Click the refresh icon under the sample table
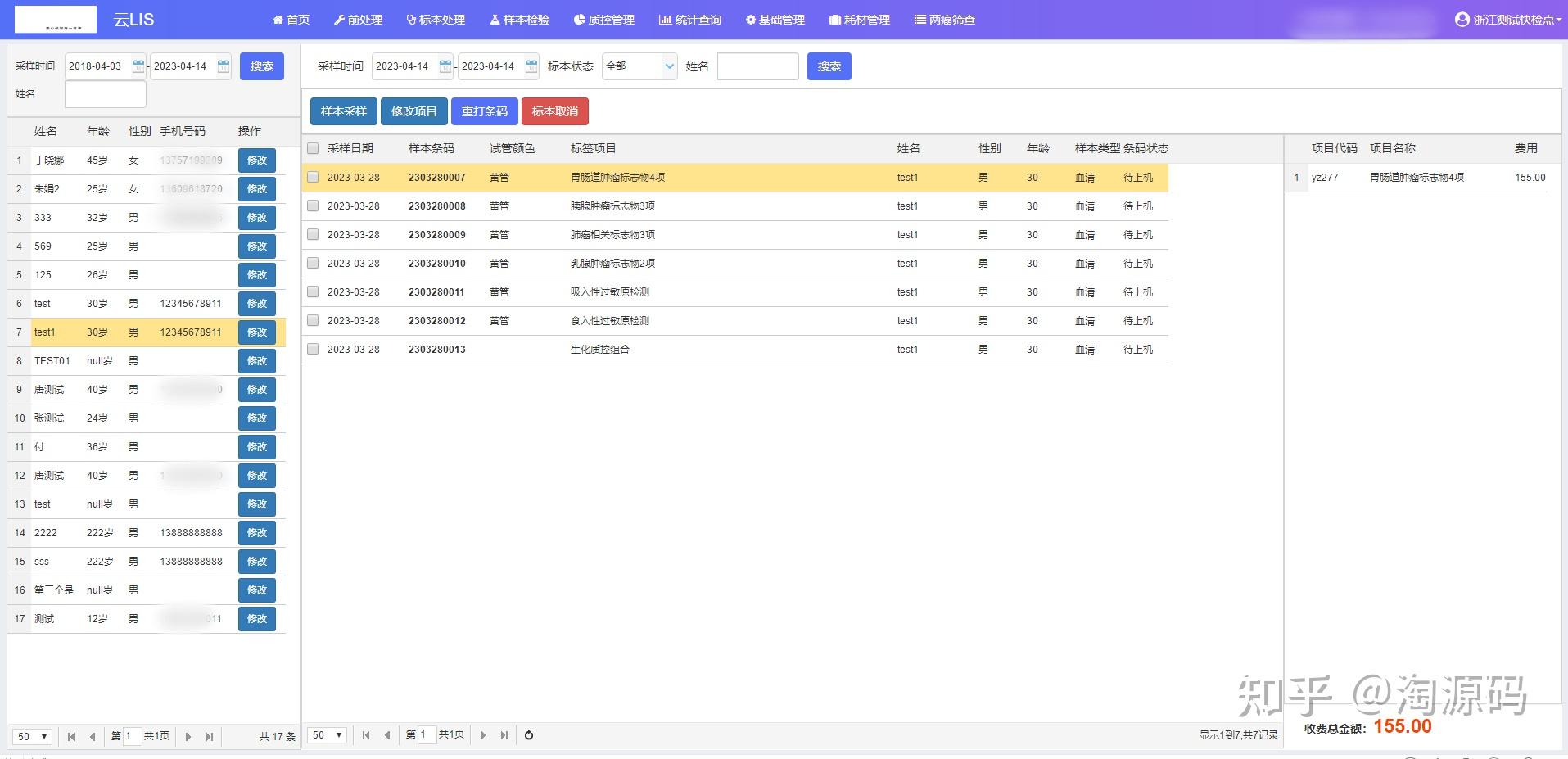This screenshot has width=1568, height=759. [529, 735]
